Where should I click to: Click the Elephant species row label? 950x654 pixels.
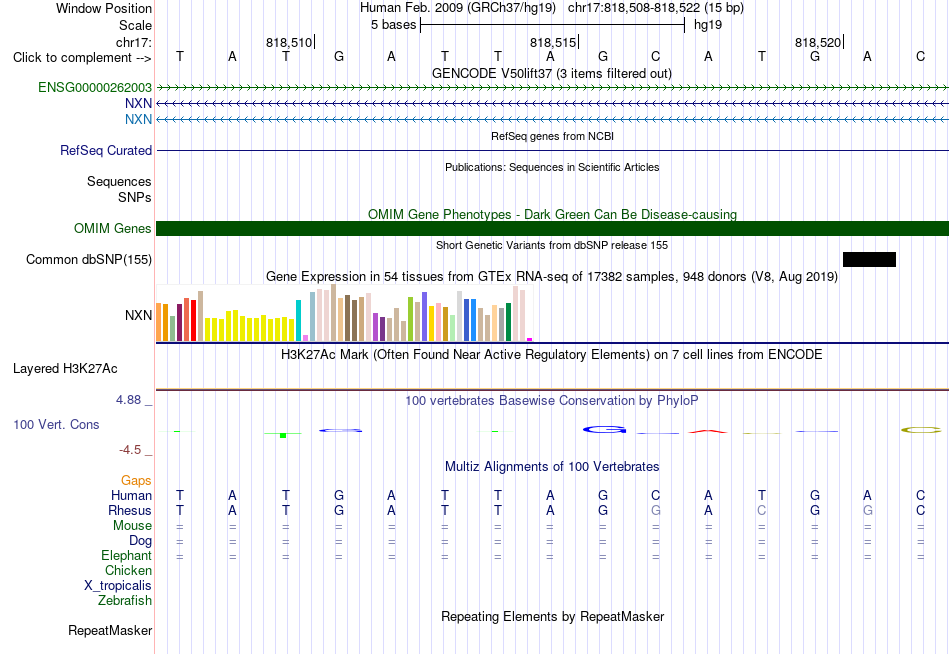tap(126, 555)
